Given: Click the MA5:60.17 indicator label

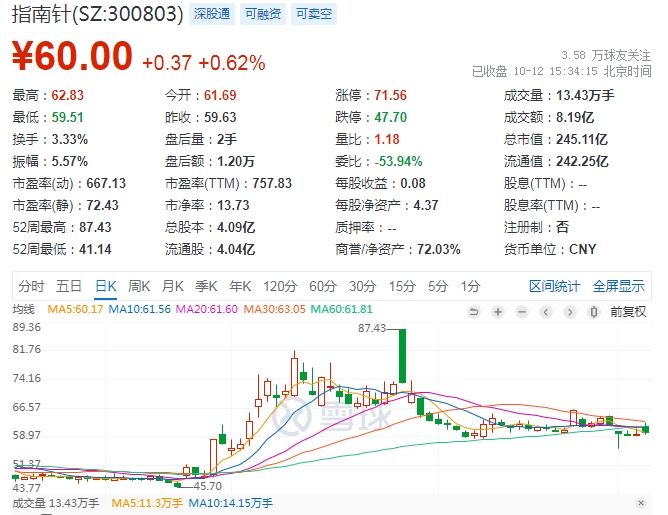Looking at the screenshot, I should [x=75, y=309].
